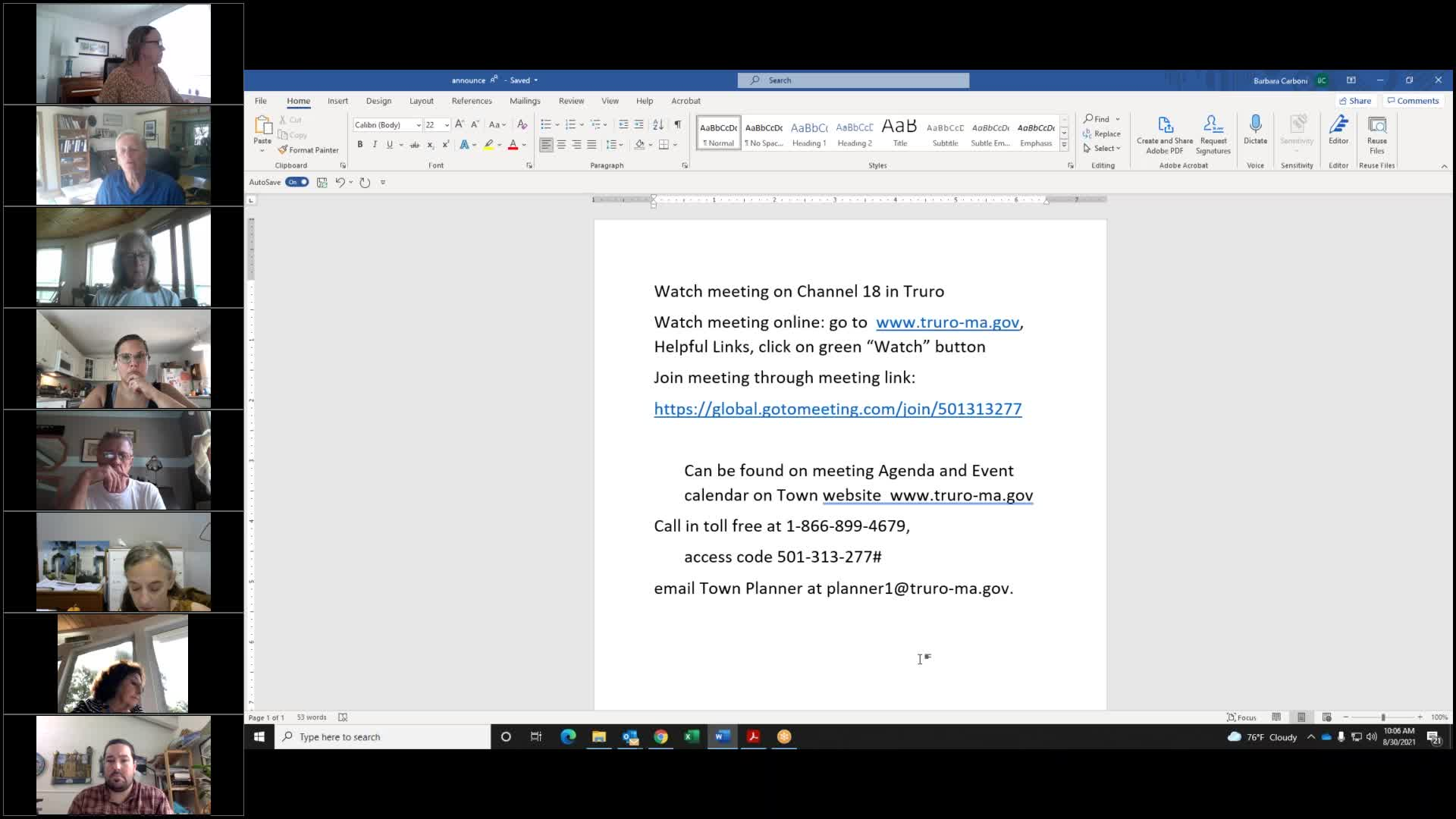Open the Editor pen icon
The height and width of the screenshot is (819, 1456).
(x=1338, y=125)
